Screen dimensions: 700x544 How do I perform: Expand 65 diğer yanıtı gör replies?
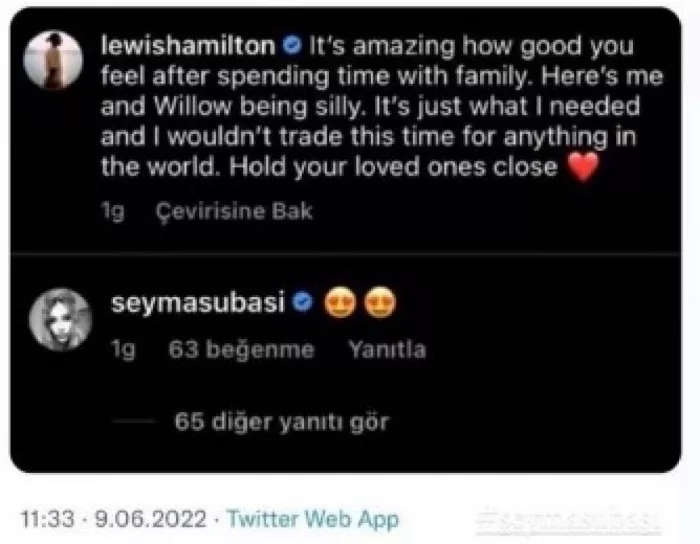coord(282,422)
